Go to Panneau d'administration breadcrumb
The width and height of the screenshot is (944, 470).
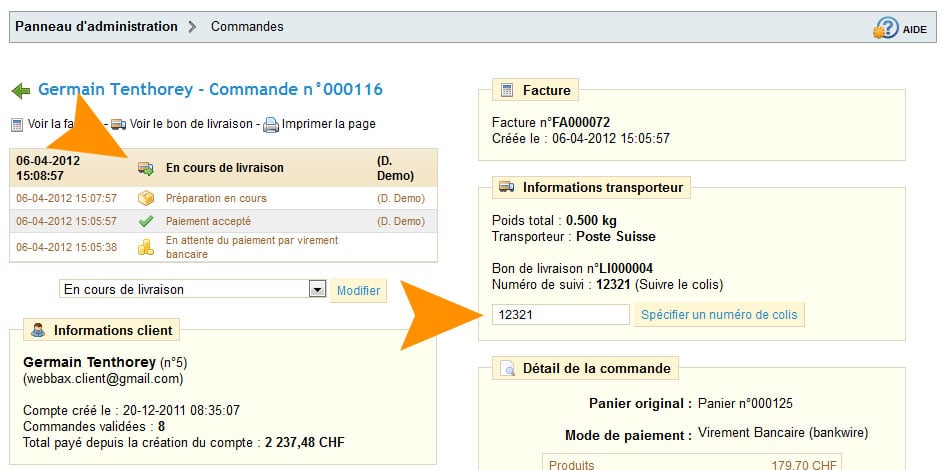click(96, 26)
